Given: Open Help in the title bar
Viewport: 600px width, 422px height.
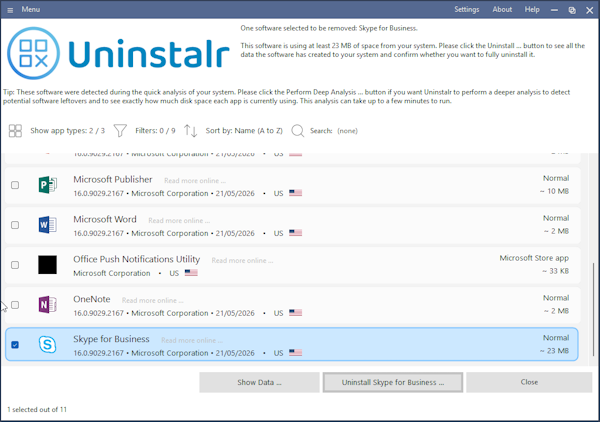Looking at the screenshot, I should [532, 10].
